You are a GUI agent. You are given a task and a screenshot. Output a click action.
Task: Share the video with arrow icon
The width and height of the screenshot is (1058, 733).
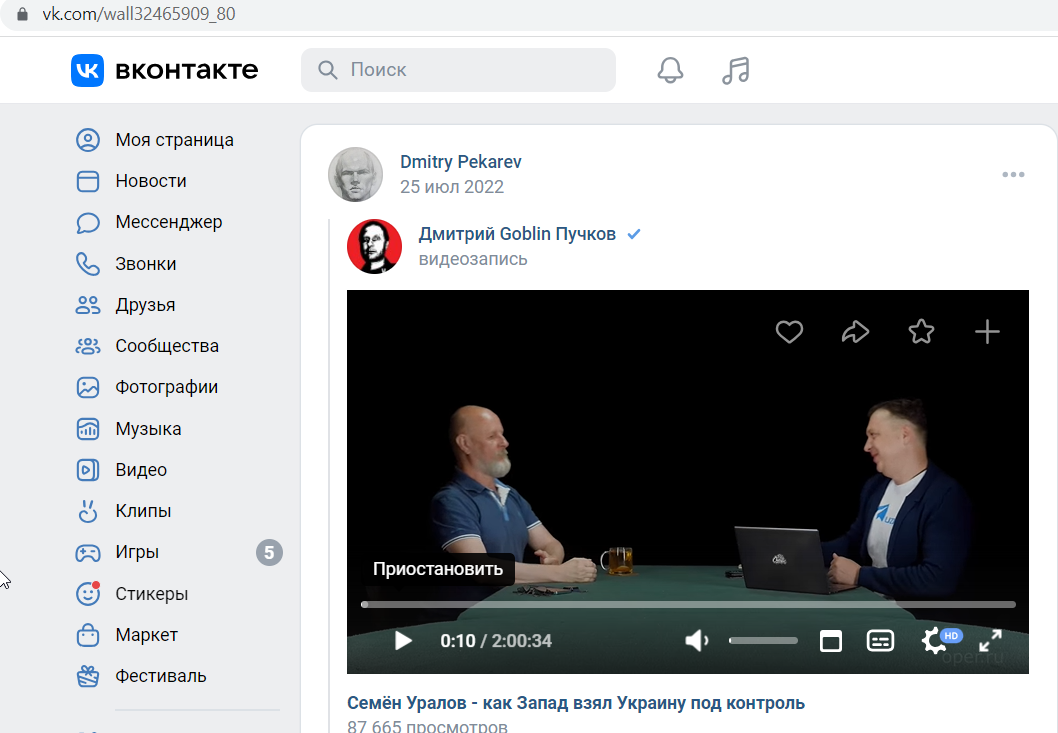(x=855, y=331)
